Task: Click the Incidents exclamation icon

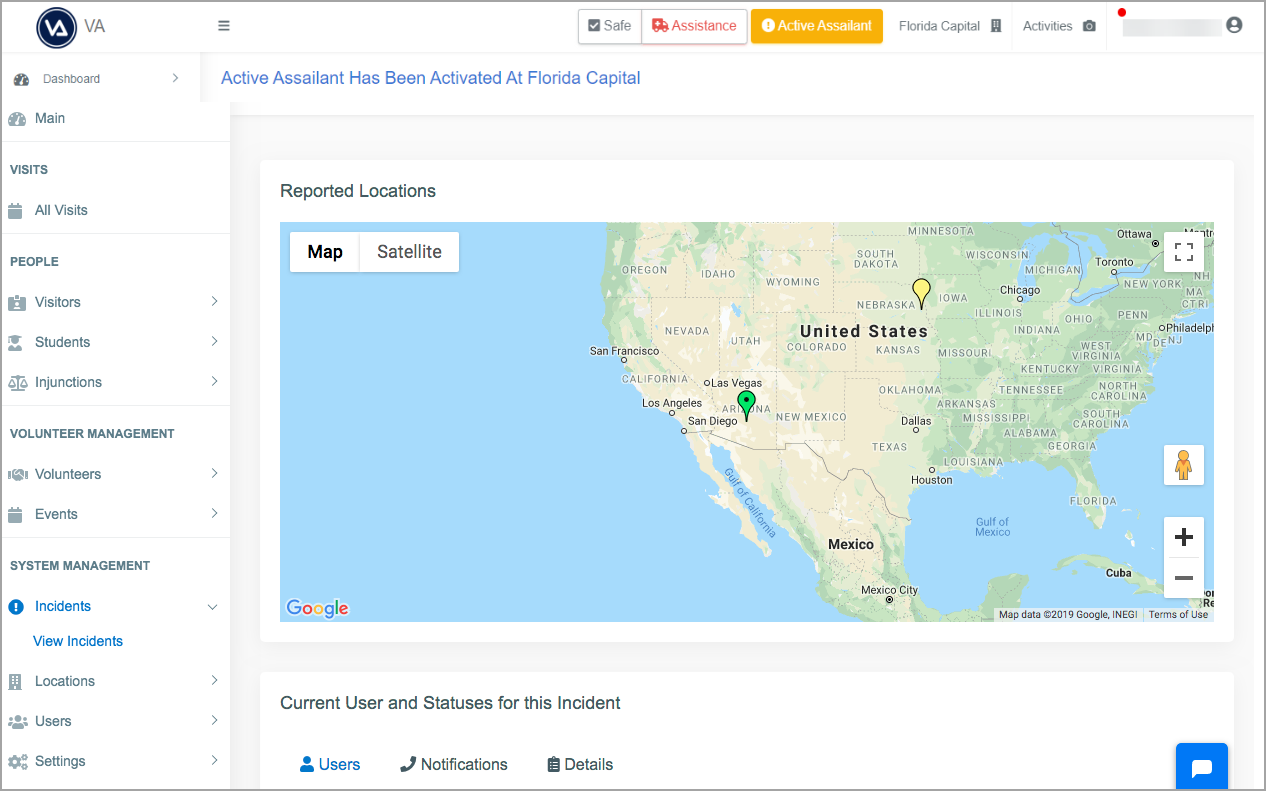Action: coord(15,606)
